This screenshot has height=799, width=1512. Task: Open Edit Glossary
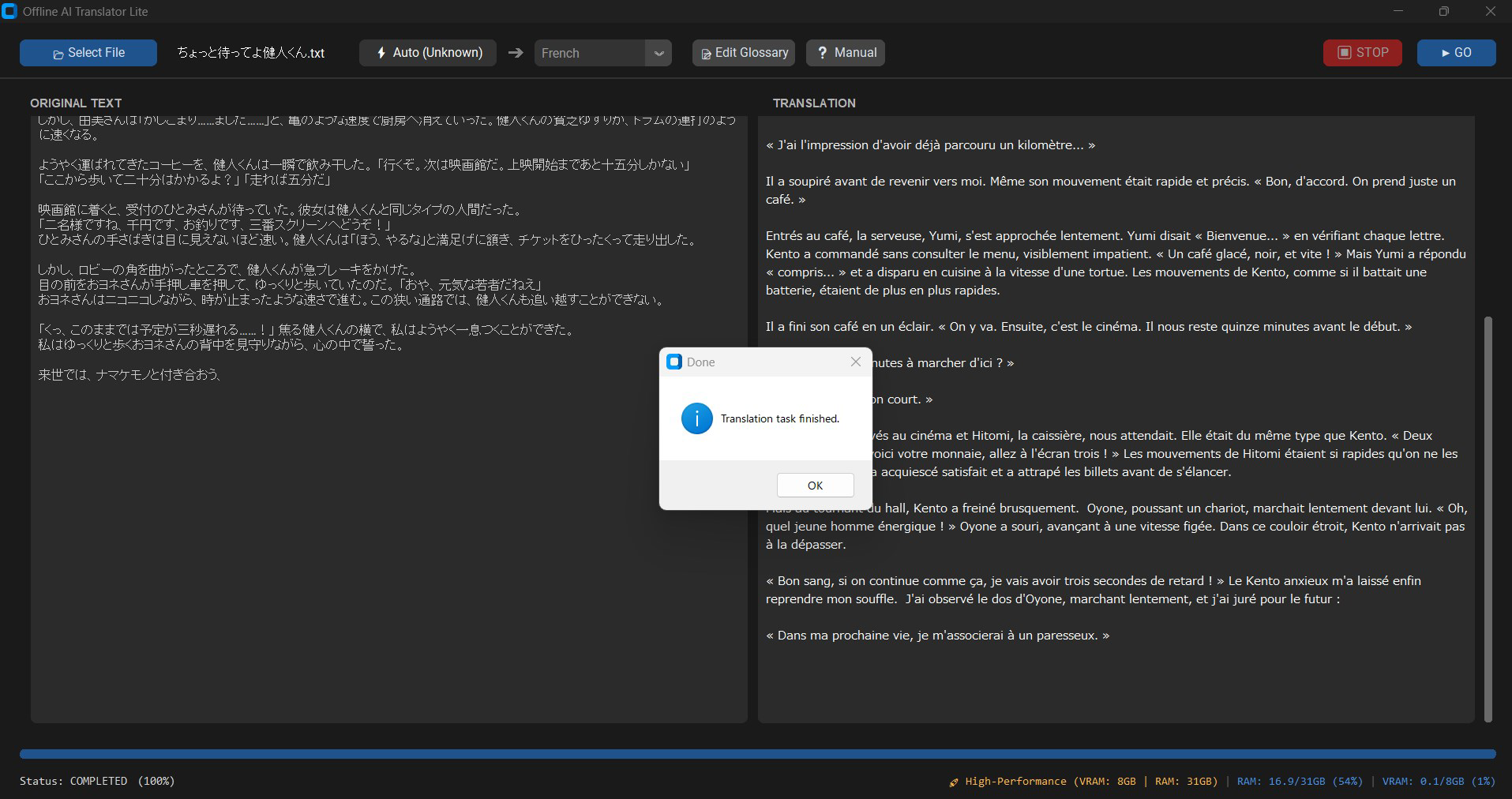(x=743, y=53)
